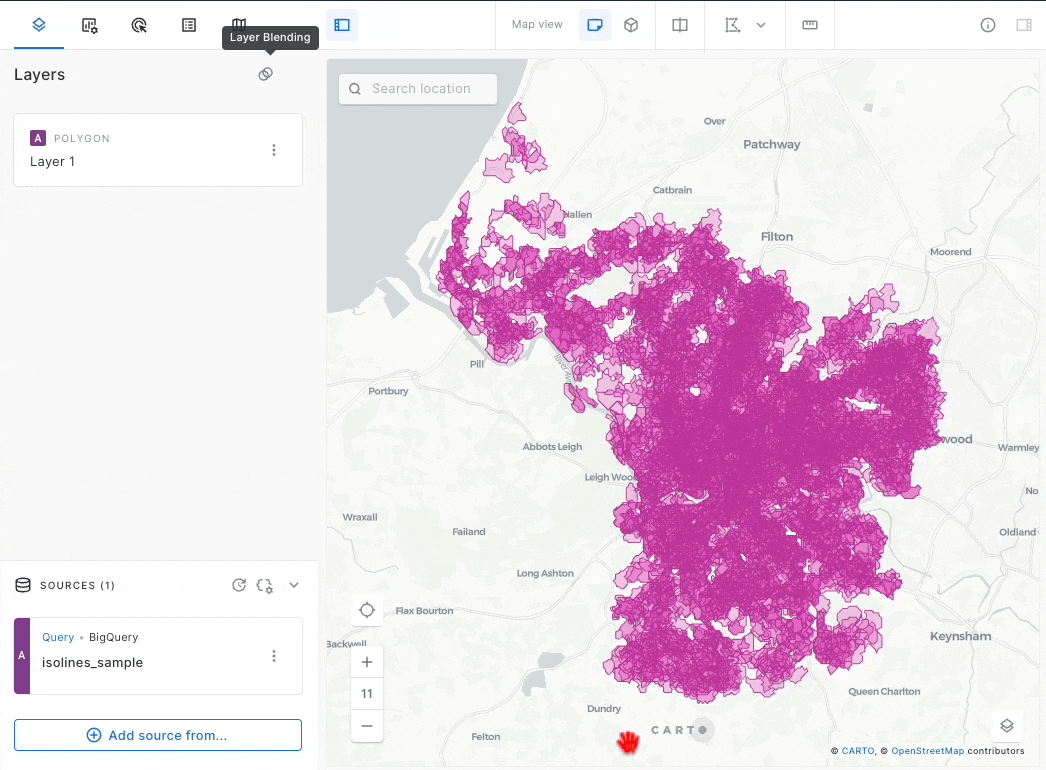Click Add source from... button

point(158,735)
